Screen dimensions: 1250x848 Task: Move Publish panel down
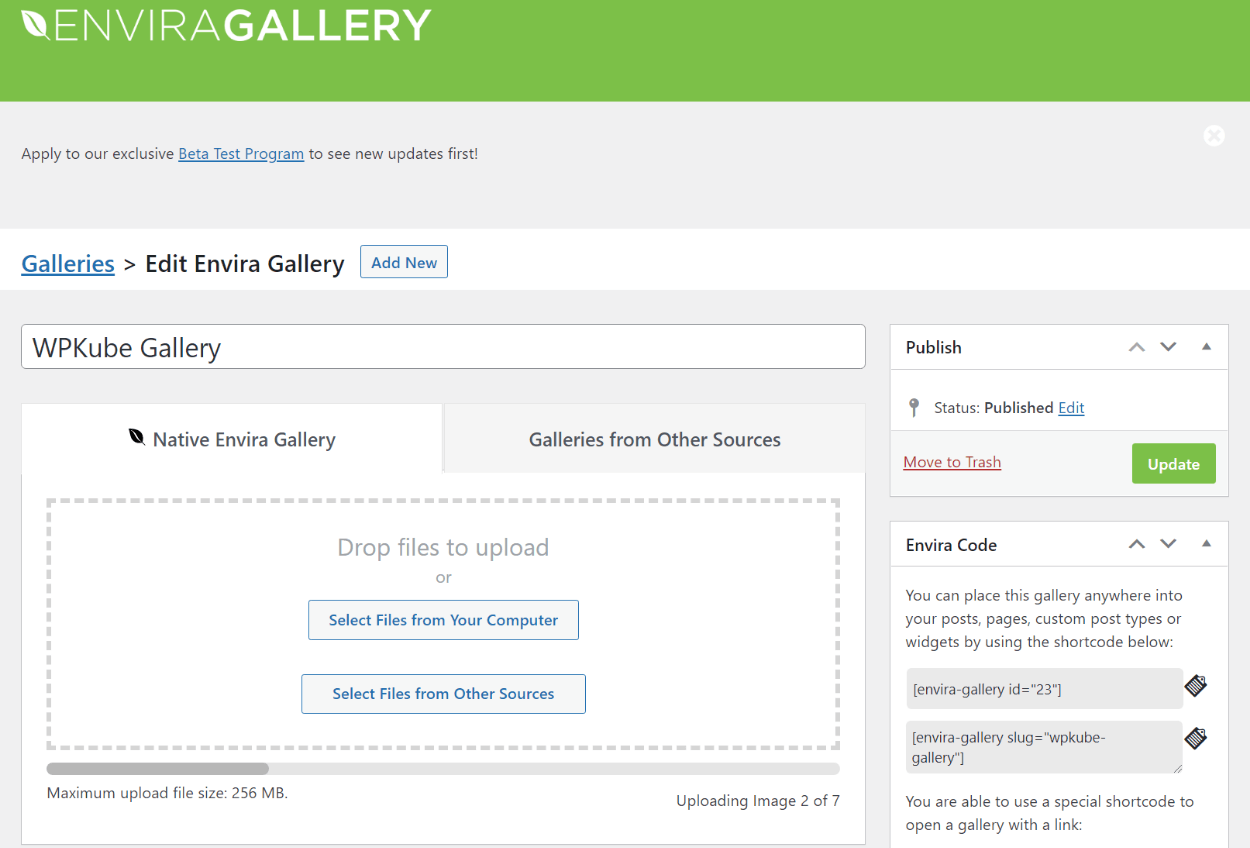pos(1168,347)
